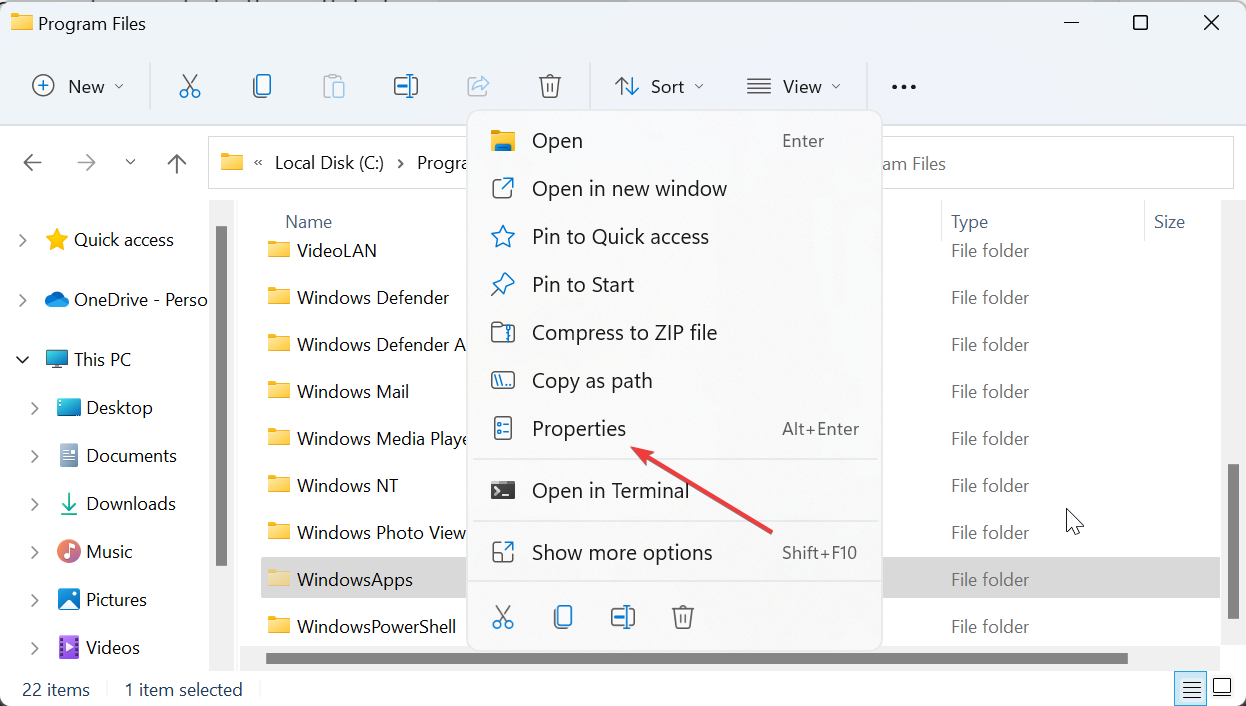This screenshot has height=706, width=1246.
Task: Collapse the This PC tree in sidebar
Action: pyautogui.click(x=22, y=358)
